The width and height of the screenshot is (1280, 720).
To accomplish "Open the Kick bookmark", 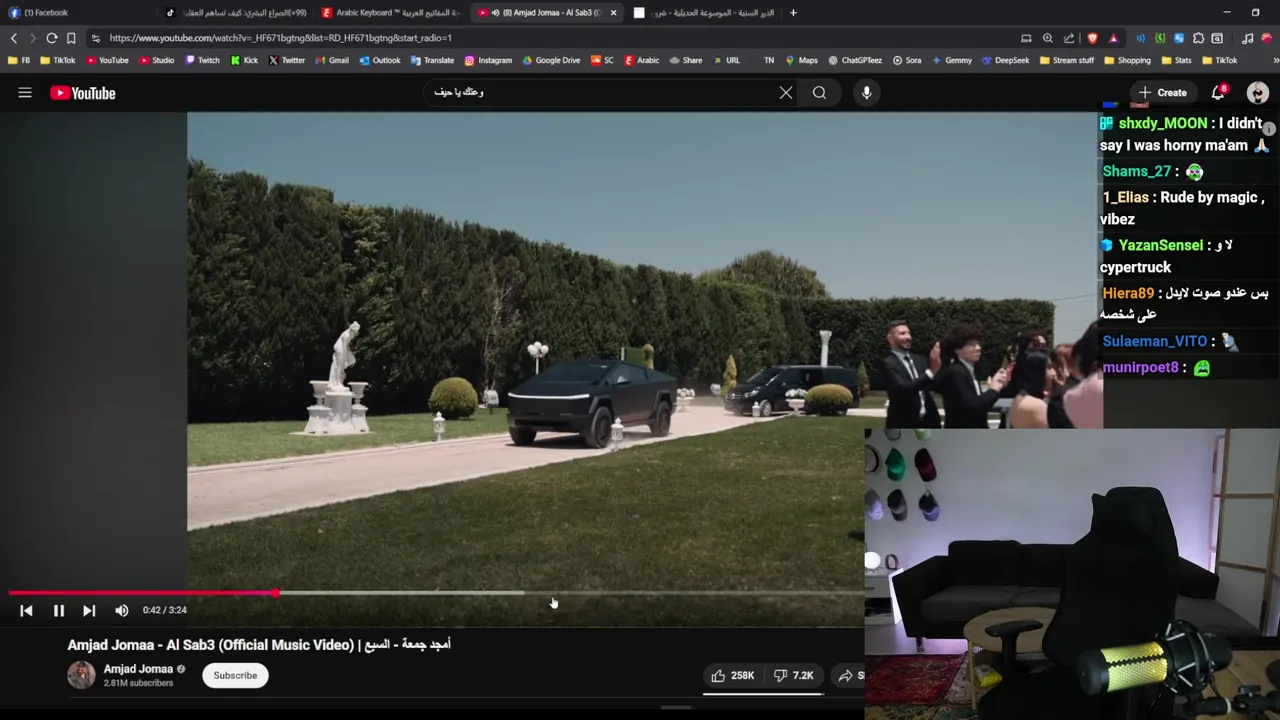I will pyautogui.click(x=244, y=60).
